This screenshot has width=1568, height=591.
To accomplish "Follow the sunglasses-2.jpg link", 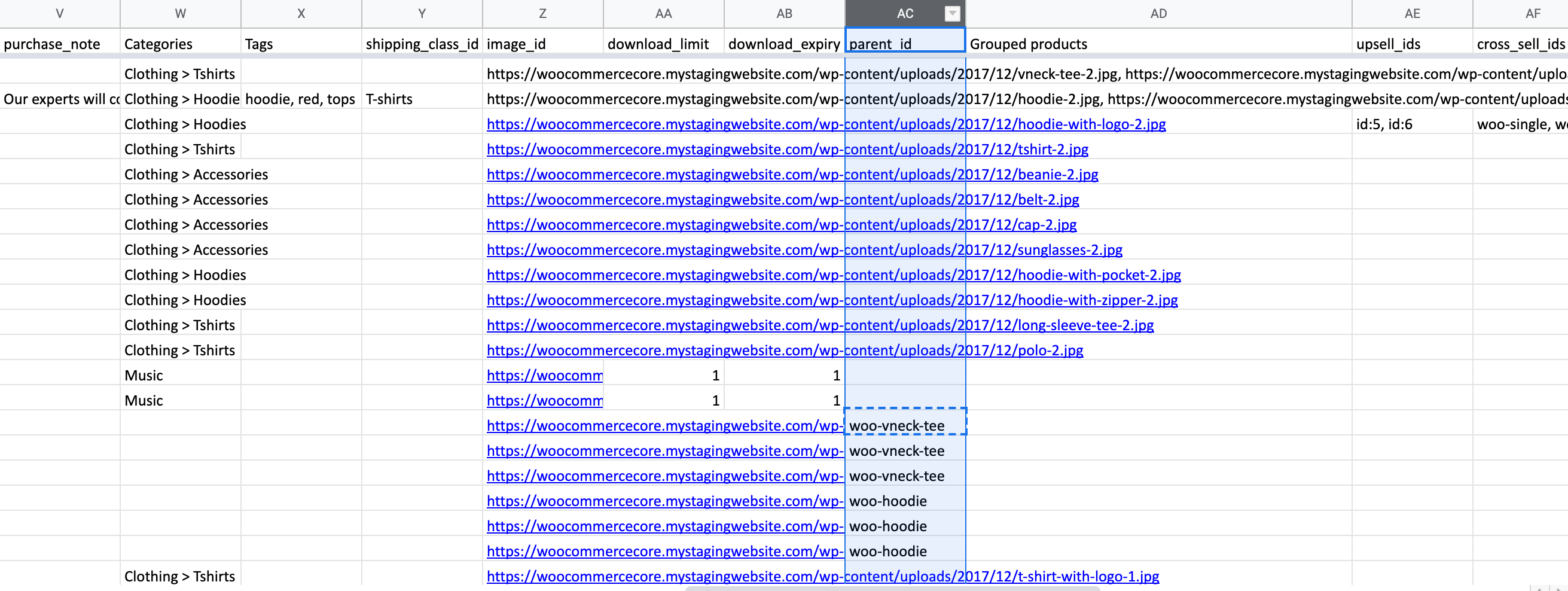I will [x=804, y=250].
